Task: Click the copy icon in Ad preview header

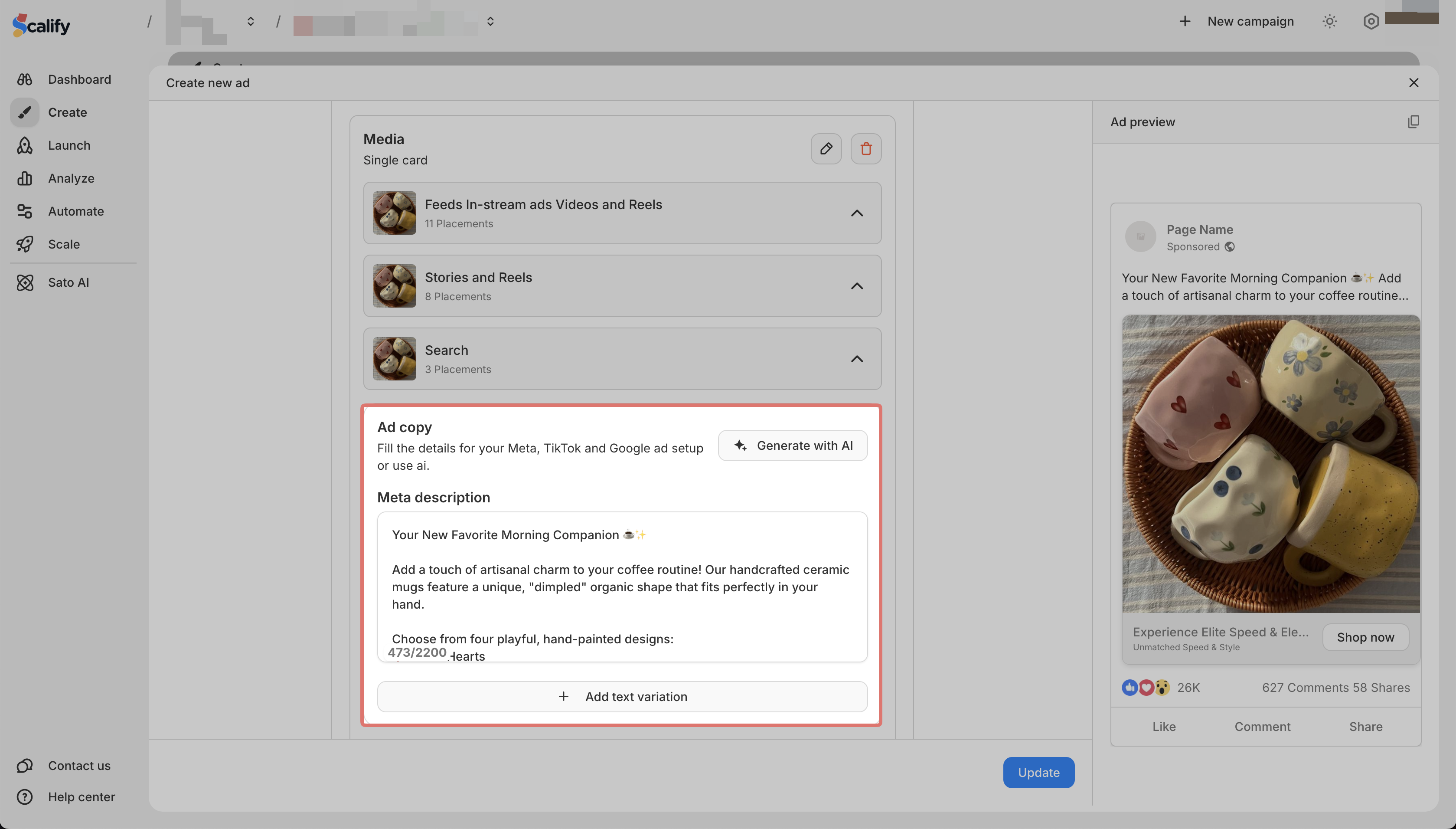Action: point(1414,122)
